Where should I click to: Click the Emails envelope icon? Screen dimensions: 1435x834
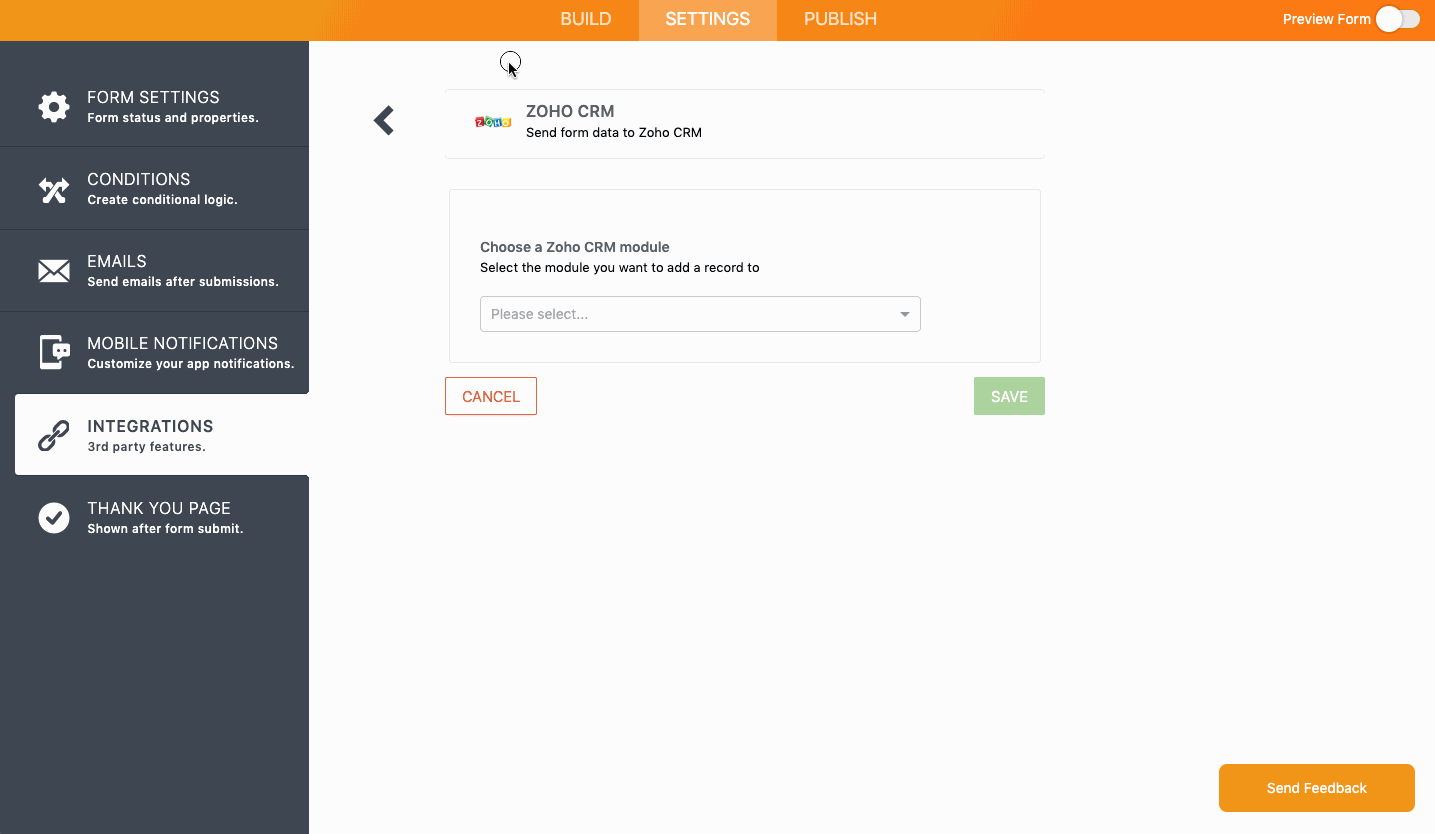pos(54,271)
